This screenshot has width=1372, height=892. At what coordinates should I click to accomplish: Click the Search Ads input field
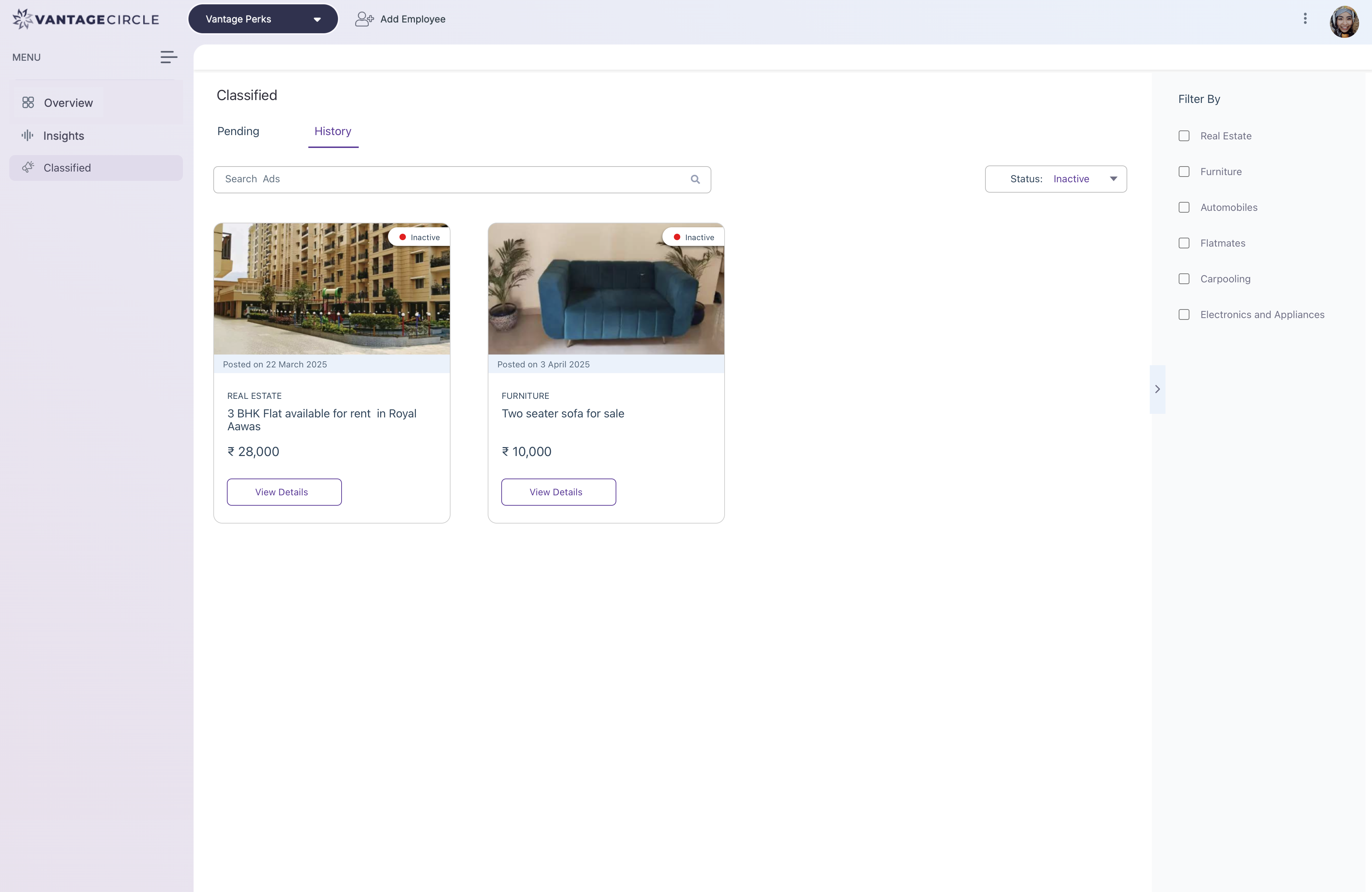coord(449,179)
